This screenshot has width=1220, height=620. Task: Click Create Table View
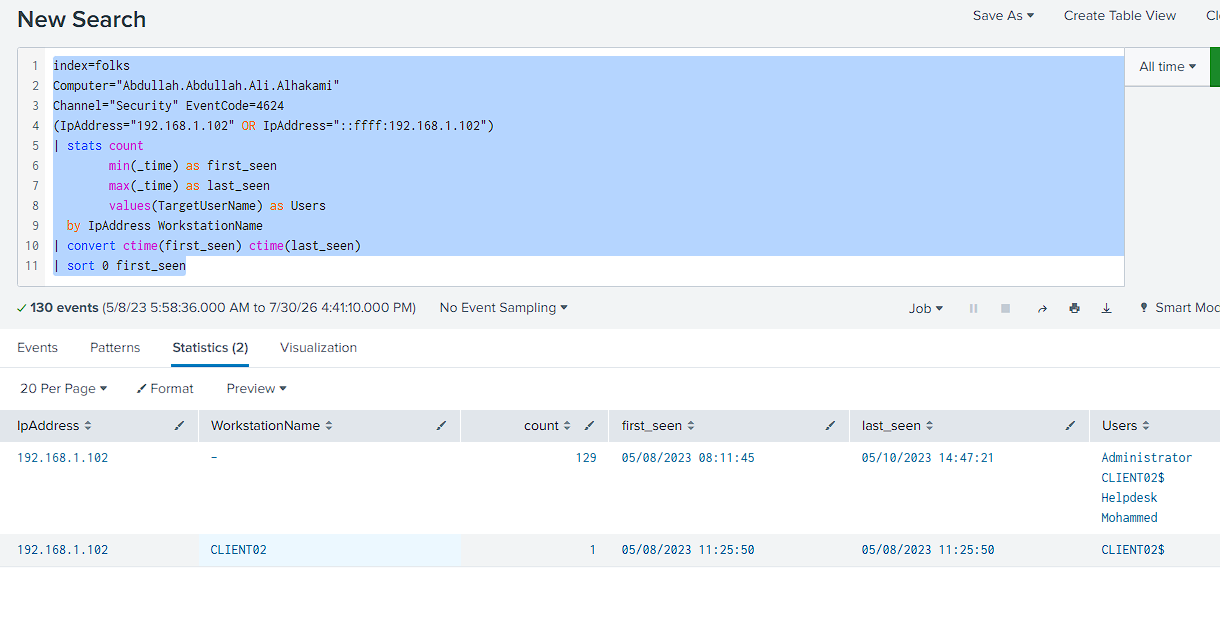(x=1120, y=15)
